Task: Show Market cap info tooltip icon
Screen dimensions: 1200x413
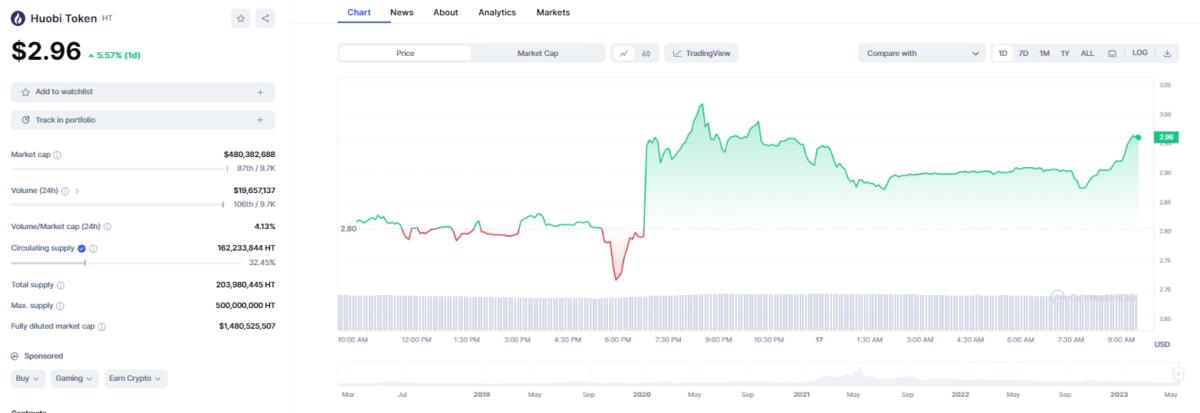Action: [x=57, y=155]
